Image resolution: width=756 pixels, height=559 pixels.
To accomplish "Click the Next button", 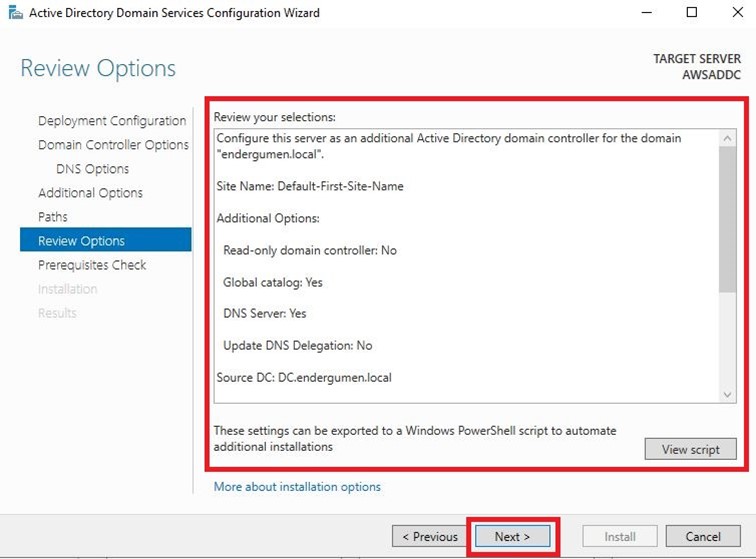I will (512, 536).
